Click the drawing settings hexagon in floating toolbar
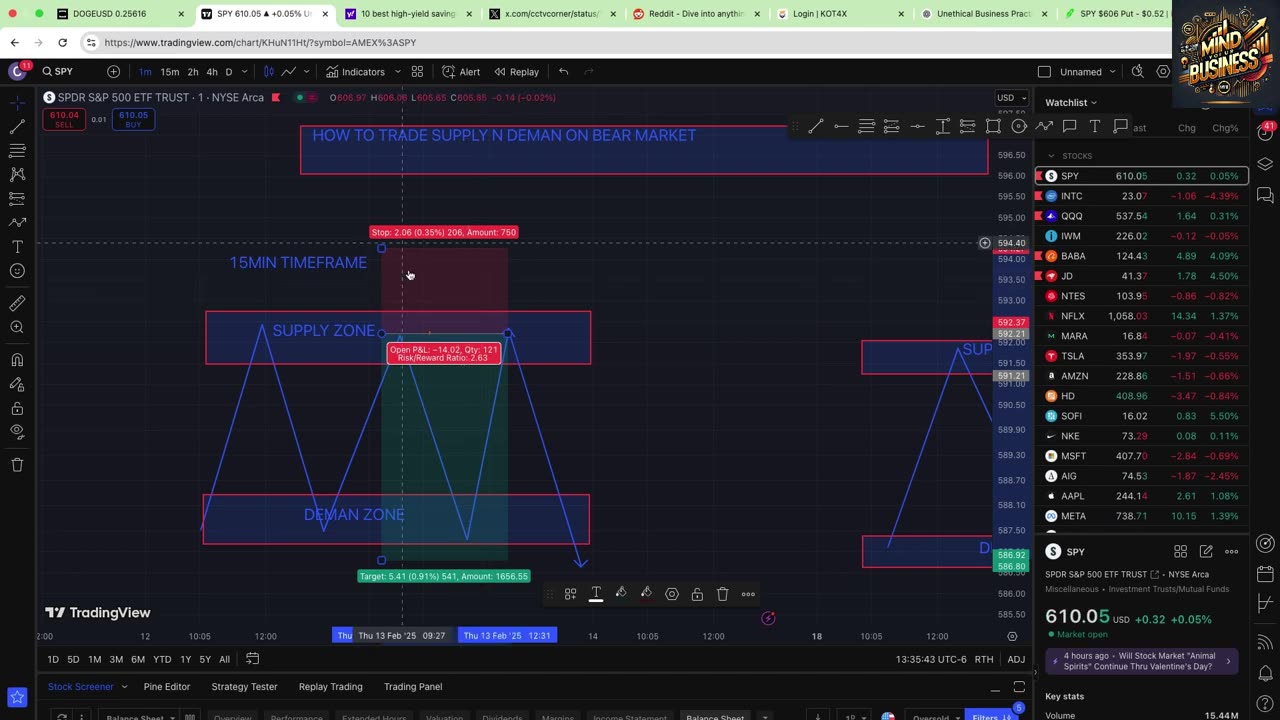The image size is (1280, 720). coord(672,594)
